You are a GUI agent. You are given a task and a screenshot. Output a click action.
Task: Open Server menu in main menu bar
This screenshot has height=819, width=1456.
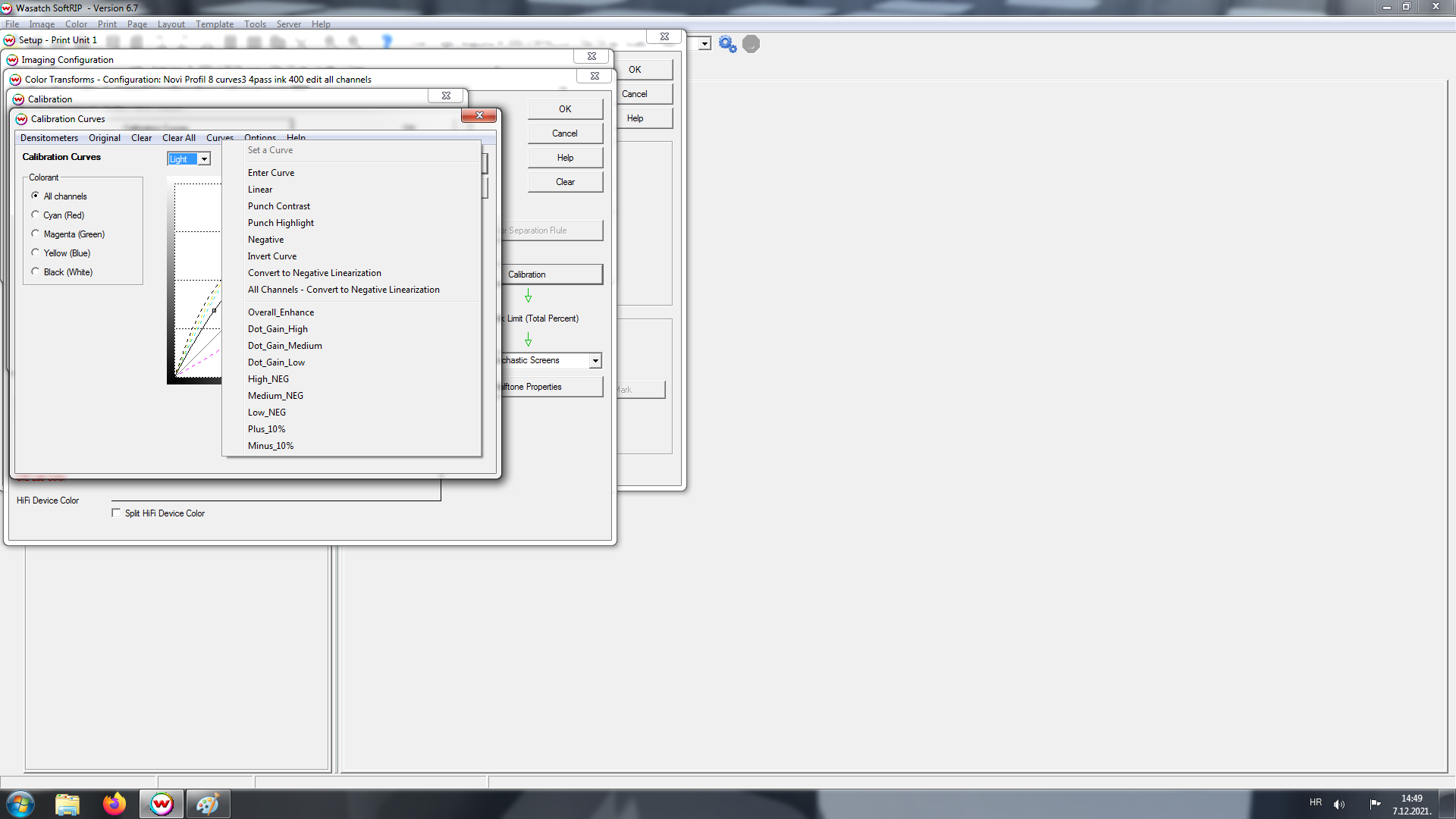288,24
